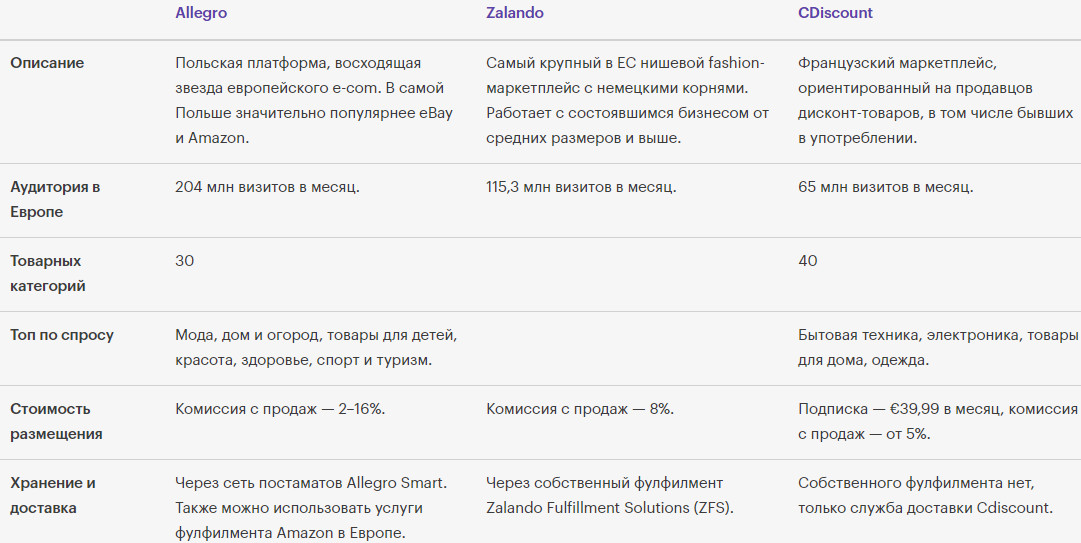Click CDiscount's category count of 40

(808, 261)
